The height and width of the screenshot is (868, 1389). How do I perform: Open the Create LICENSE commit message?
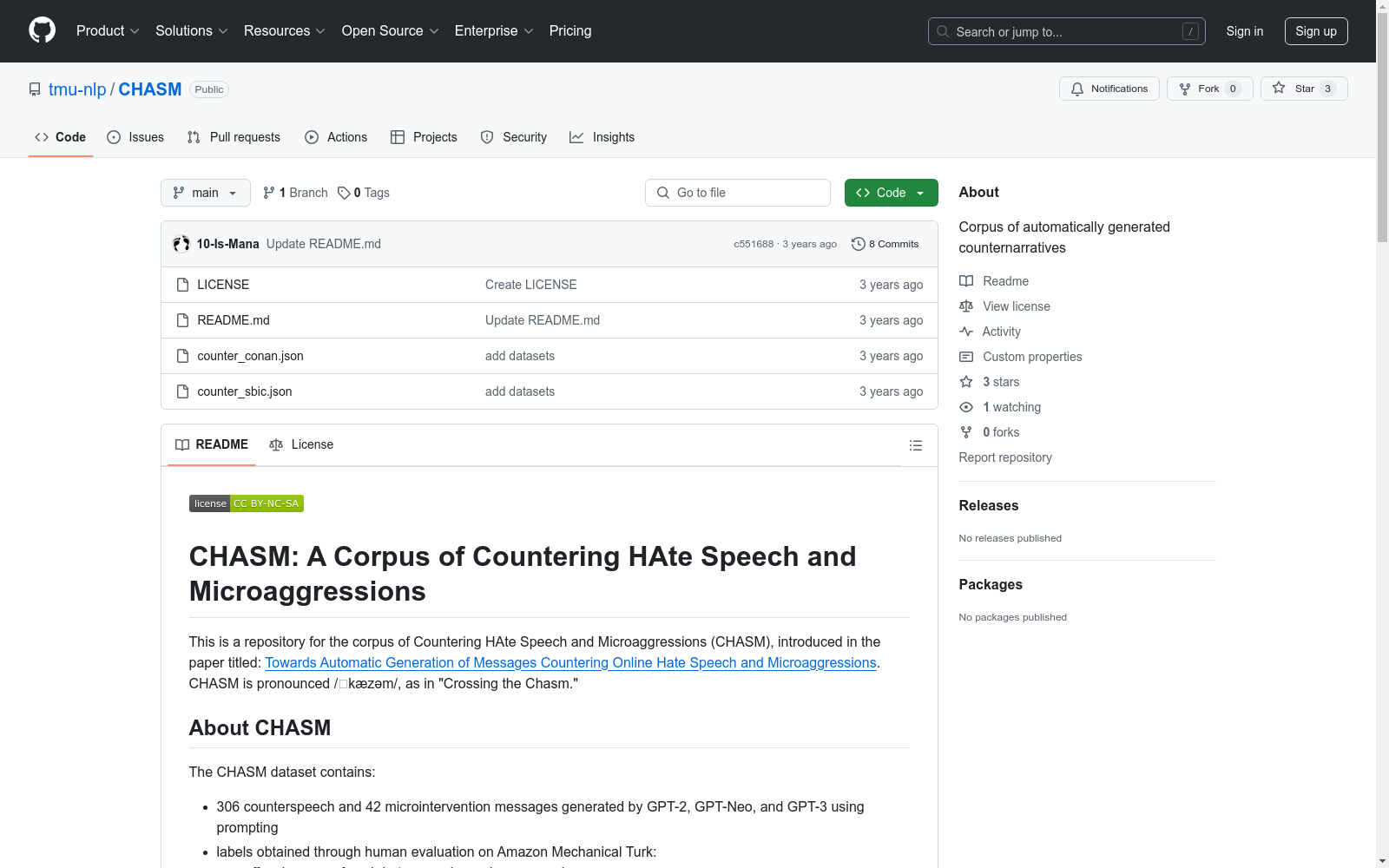pos(531,285)
